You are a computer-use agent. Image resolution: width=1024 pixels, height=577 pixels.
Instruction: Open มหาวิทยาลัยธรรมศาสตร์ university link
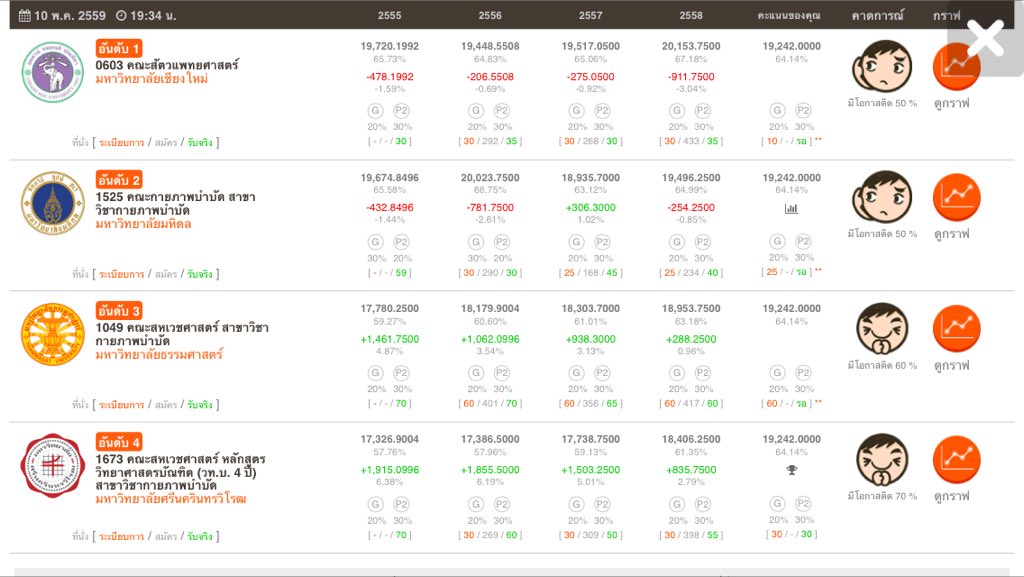159,354
